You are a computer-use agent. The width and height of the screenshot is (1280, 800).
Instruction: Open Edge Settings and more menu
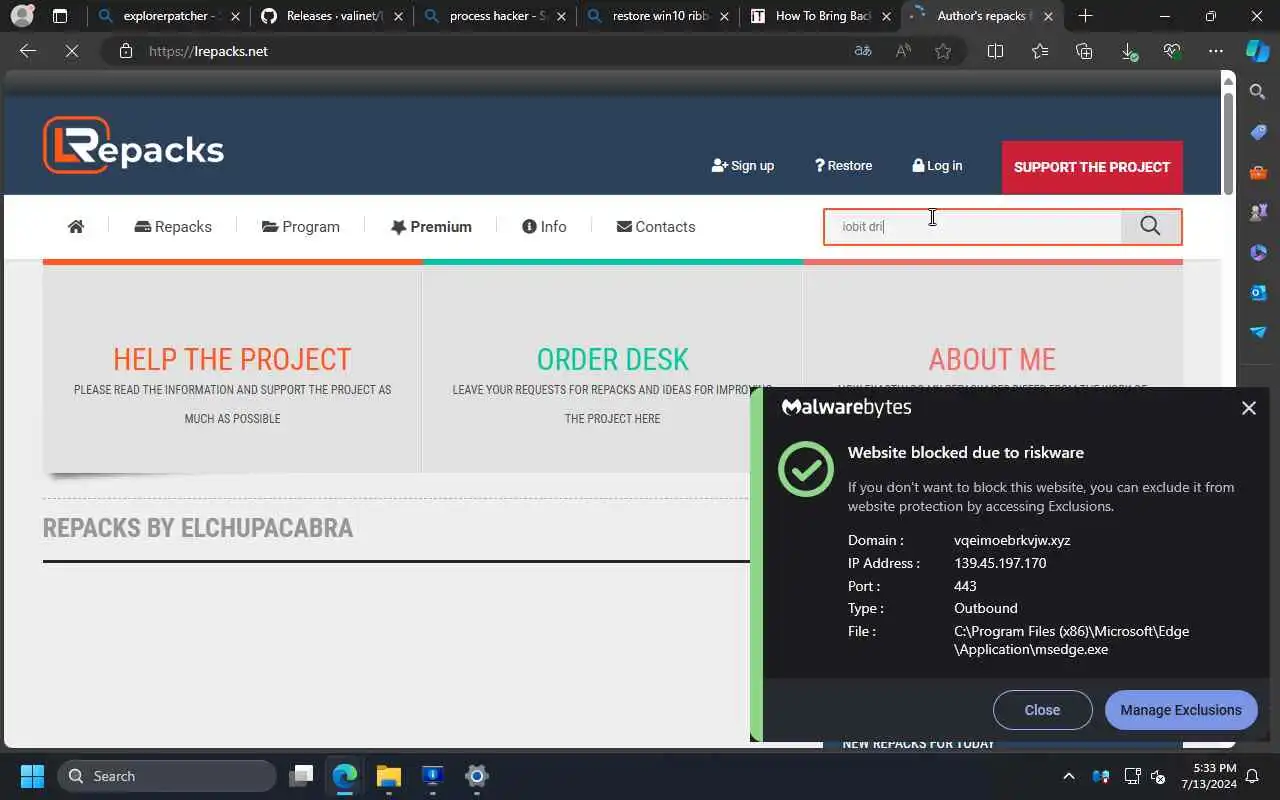pyautogui.click(x=1216, y=51)
